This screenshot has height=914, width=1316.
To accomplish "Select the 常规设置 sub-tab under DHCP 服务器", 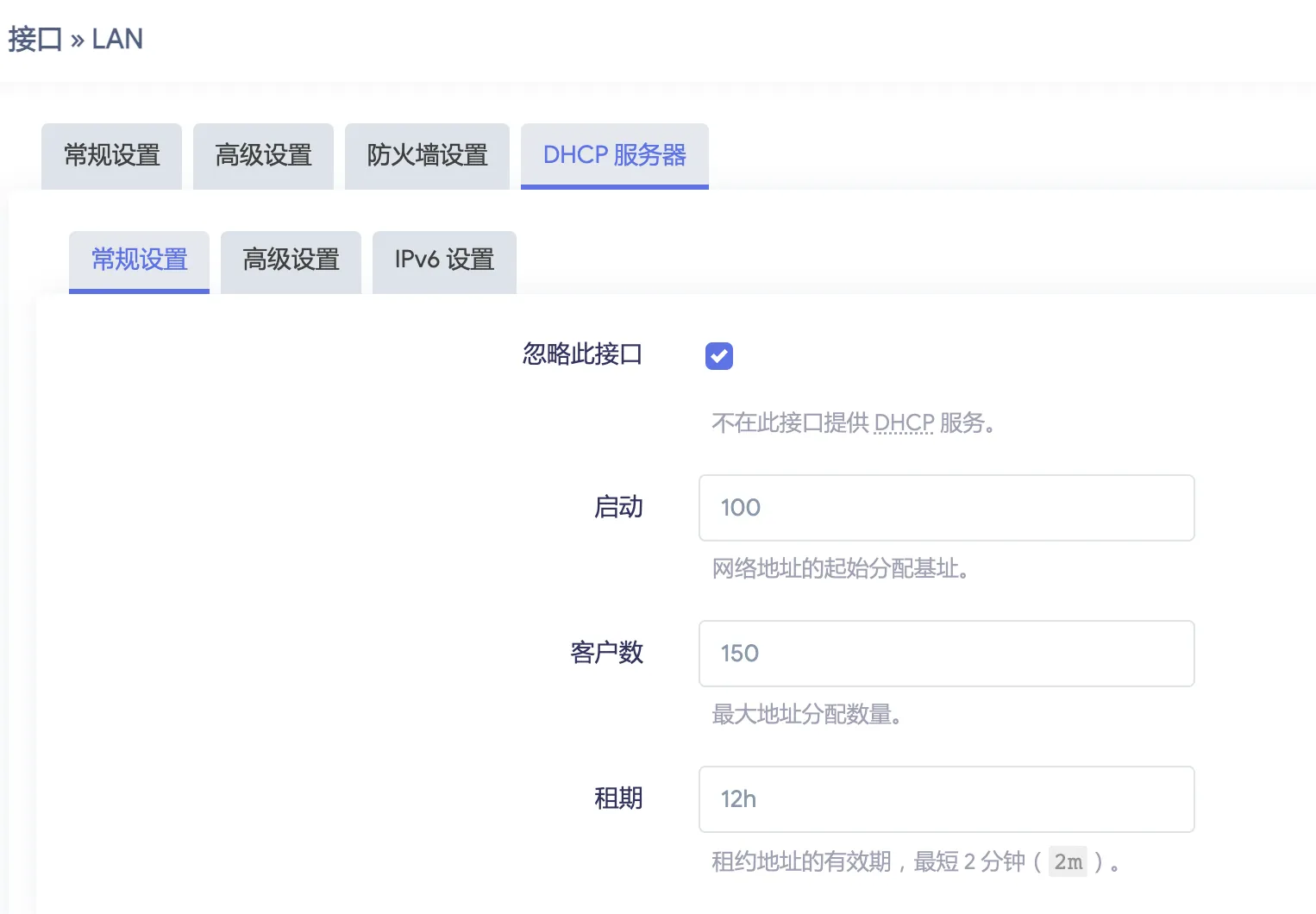I will (139, 260).
